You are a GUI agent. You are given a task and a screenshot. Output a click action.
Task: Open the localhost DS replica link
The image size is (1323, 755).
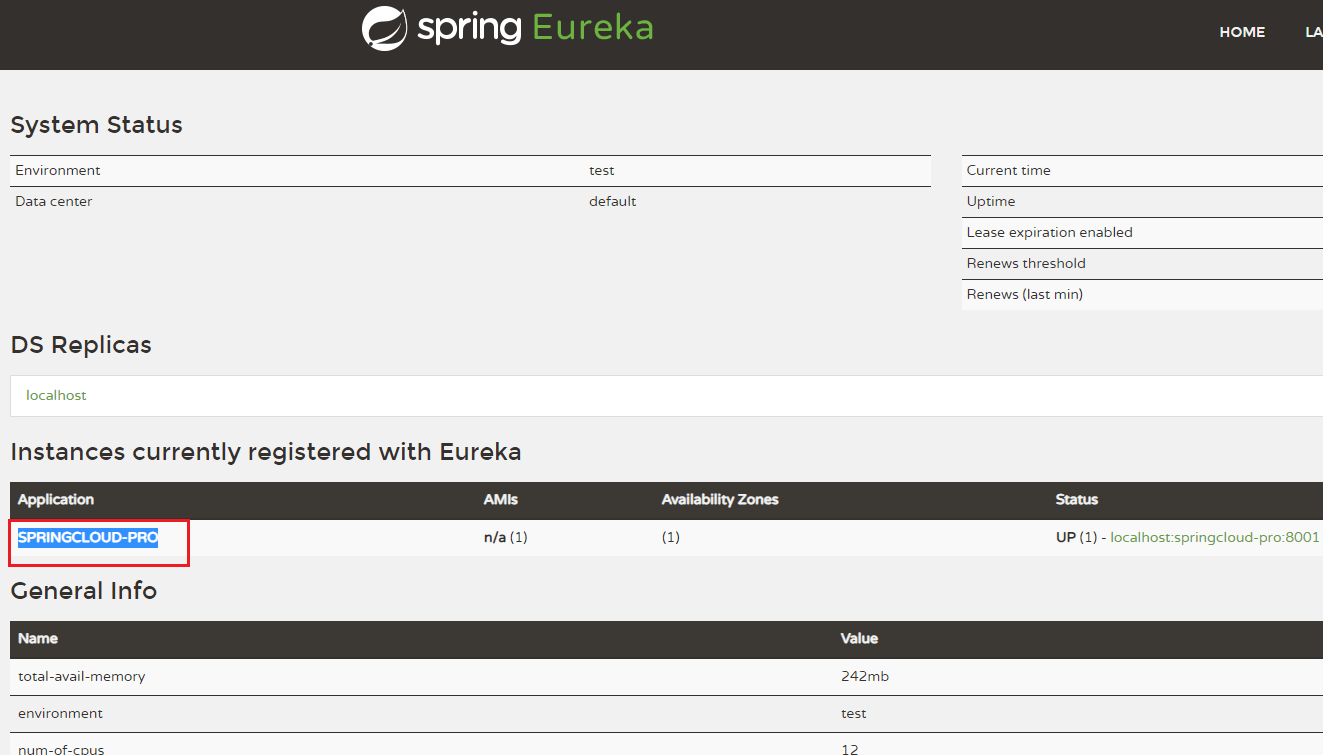tap(56, 395)
